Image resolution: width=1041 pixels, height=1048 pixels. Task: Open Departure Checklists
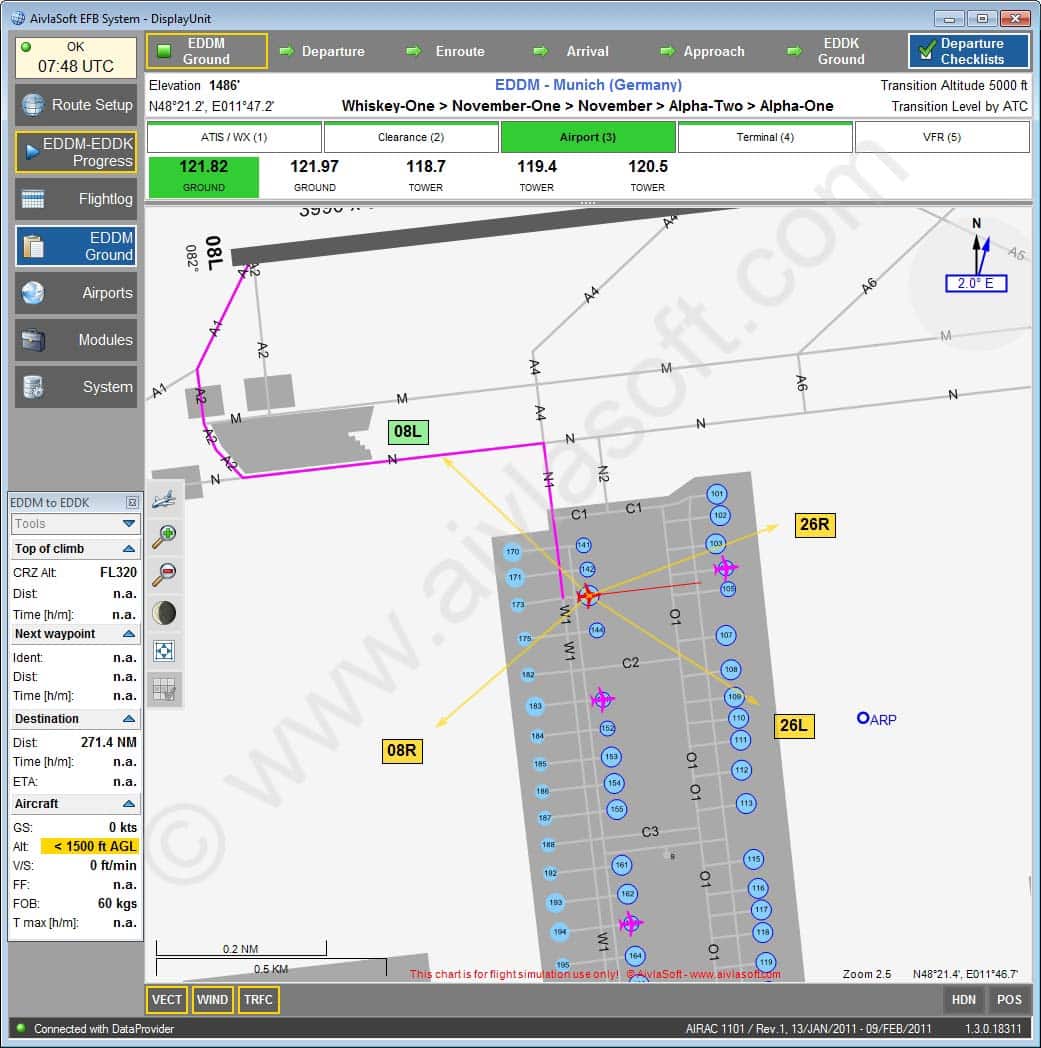tap(968, 51)
